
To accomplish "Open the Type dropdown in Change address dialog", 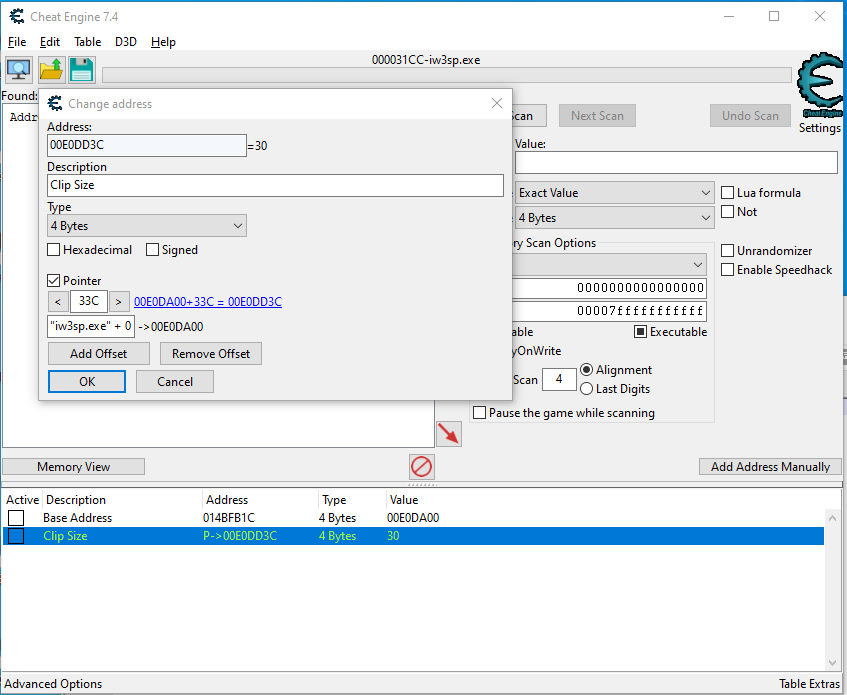I will [x=147, y=226].
